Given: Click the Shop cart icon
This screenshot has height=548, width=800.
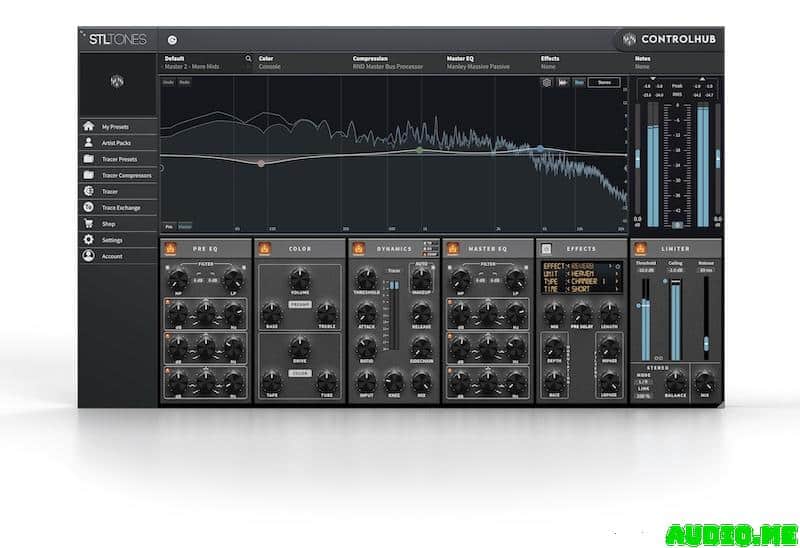Looking at the screenshot, I should tap(89, 223).
